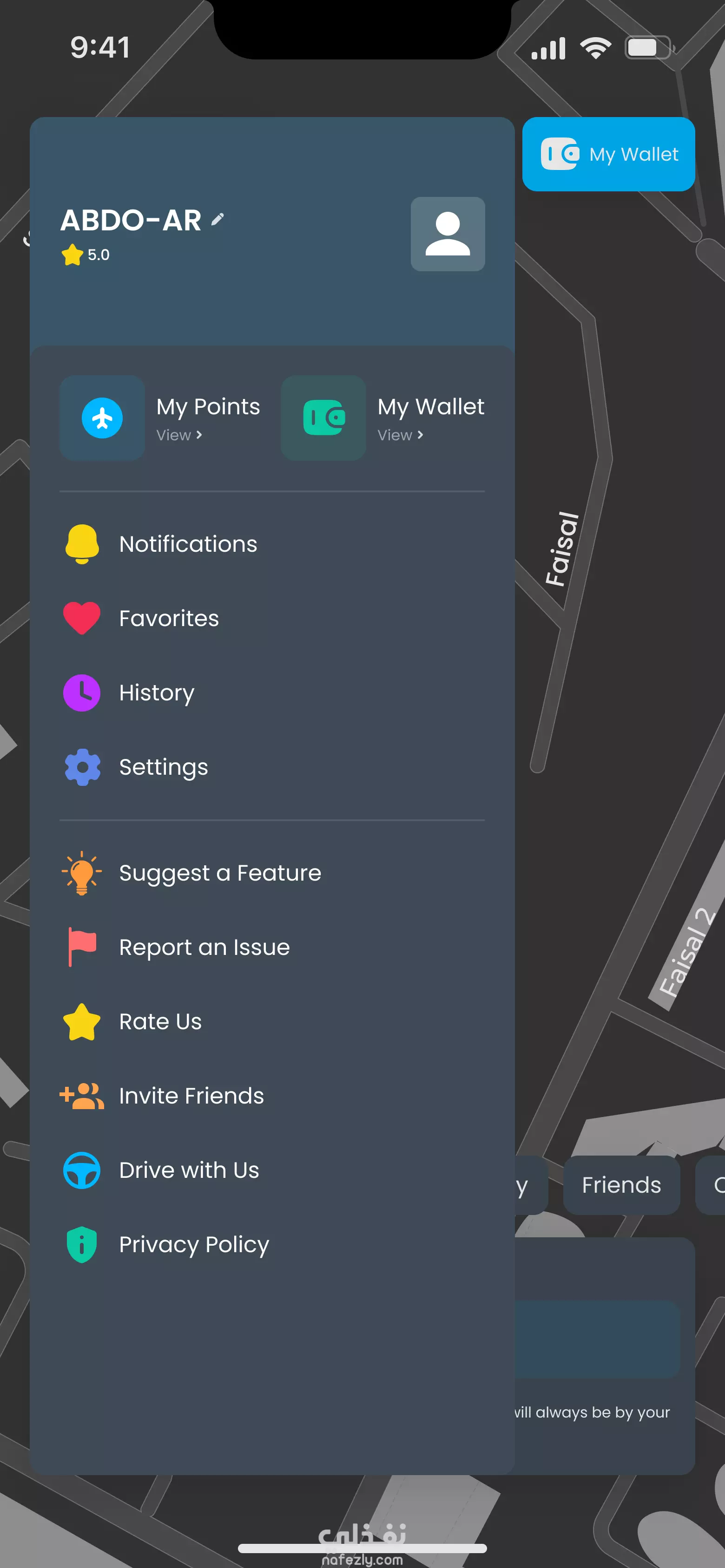Click the blue gear Settings icon
Screen dimensions: 725x1568
(82, 767)
